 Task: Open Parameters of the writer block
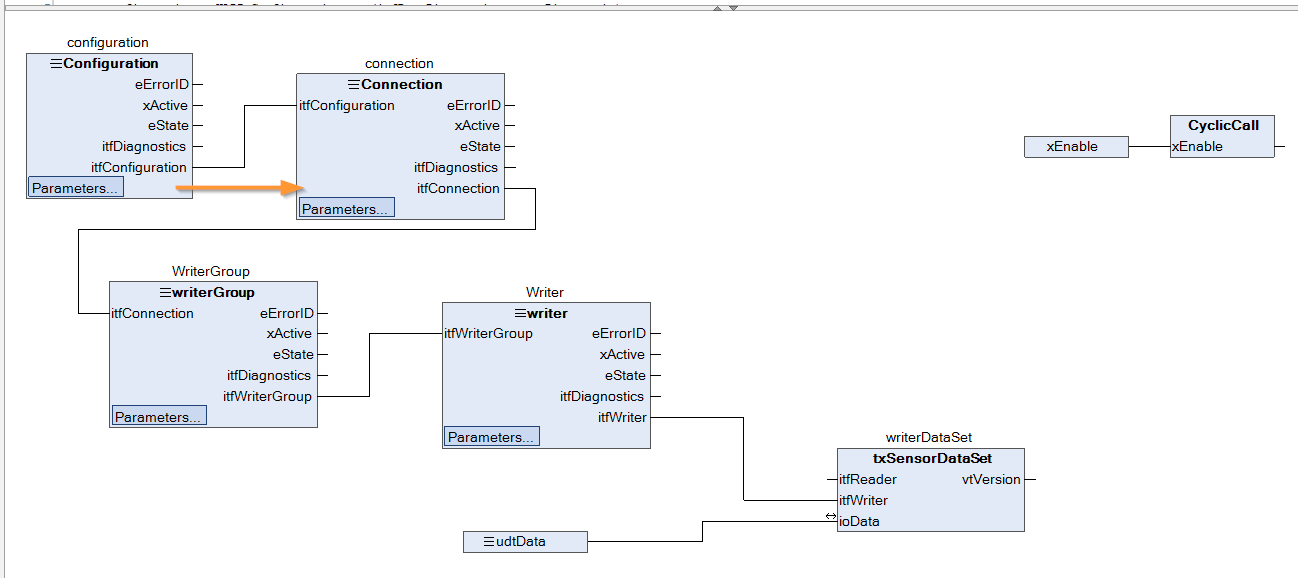point(491,437)
